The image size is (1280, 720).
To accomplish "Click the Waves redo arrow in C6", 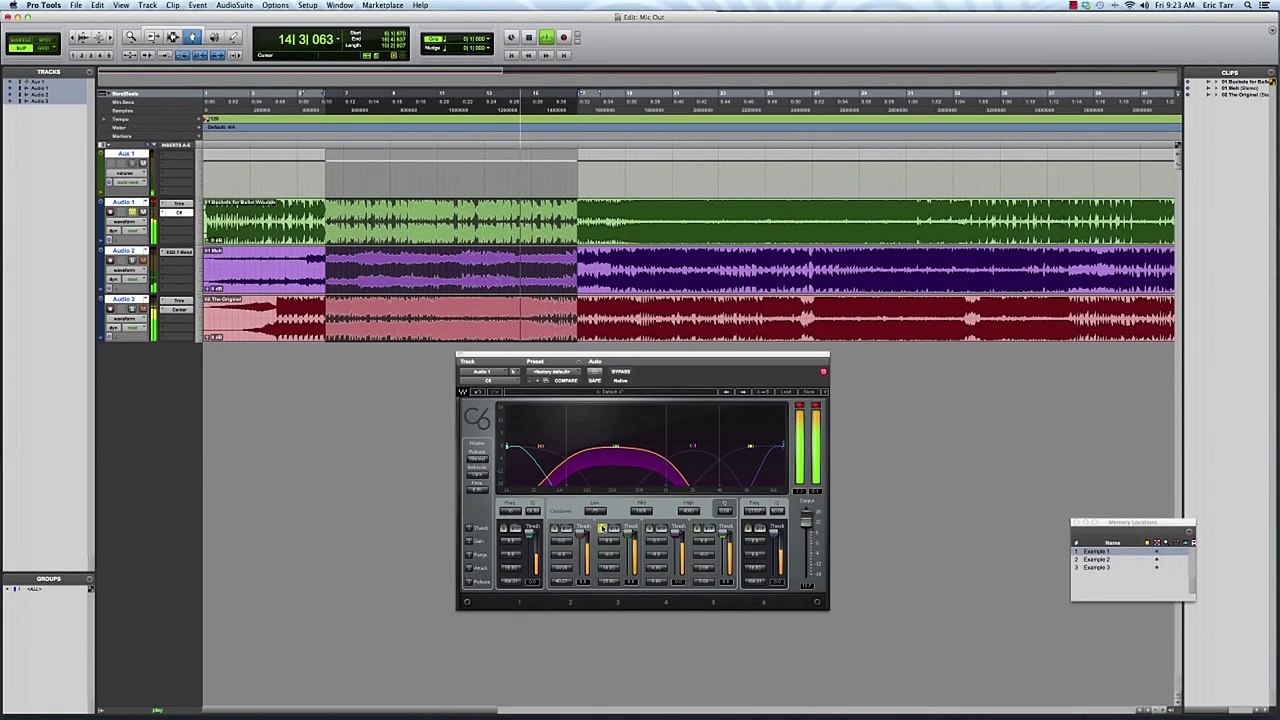I will pyautogui.click(x=495, y=392).
